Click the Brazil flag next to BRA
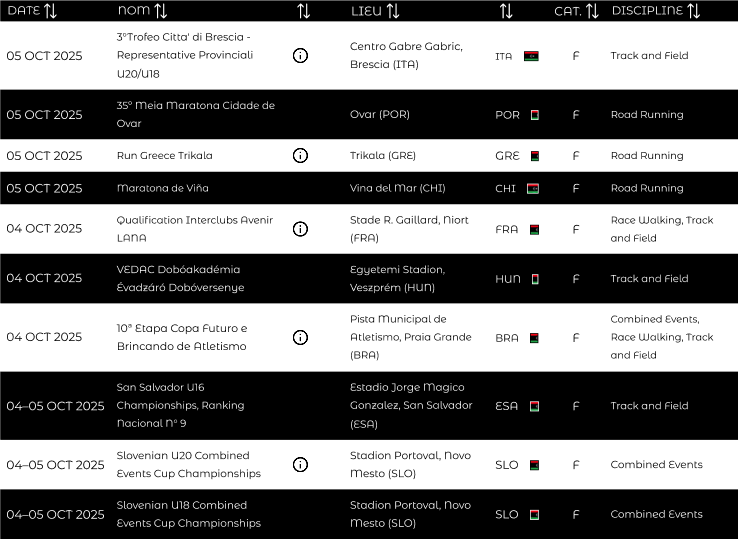738x539 pixels. 534,338
